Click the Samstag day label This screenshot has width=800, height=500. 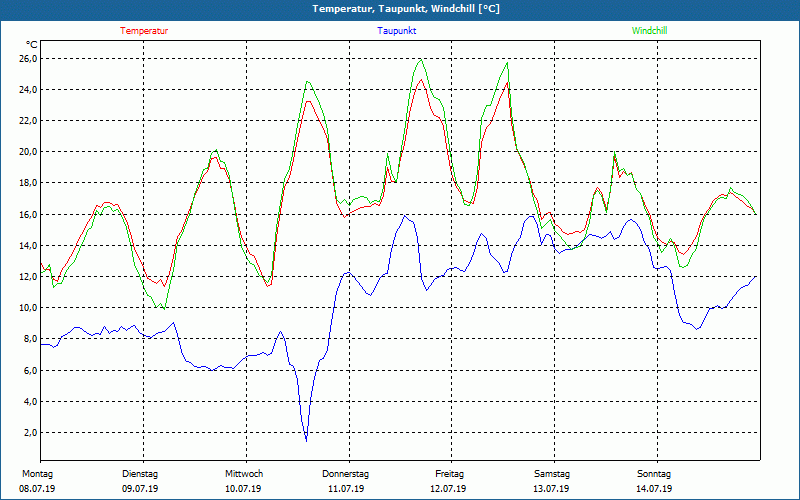click(x=552, y=474)
